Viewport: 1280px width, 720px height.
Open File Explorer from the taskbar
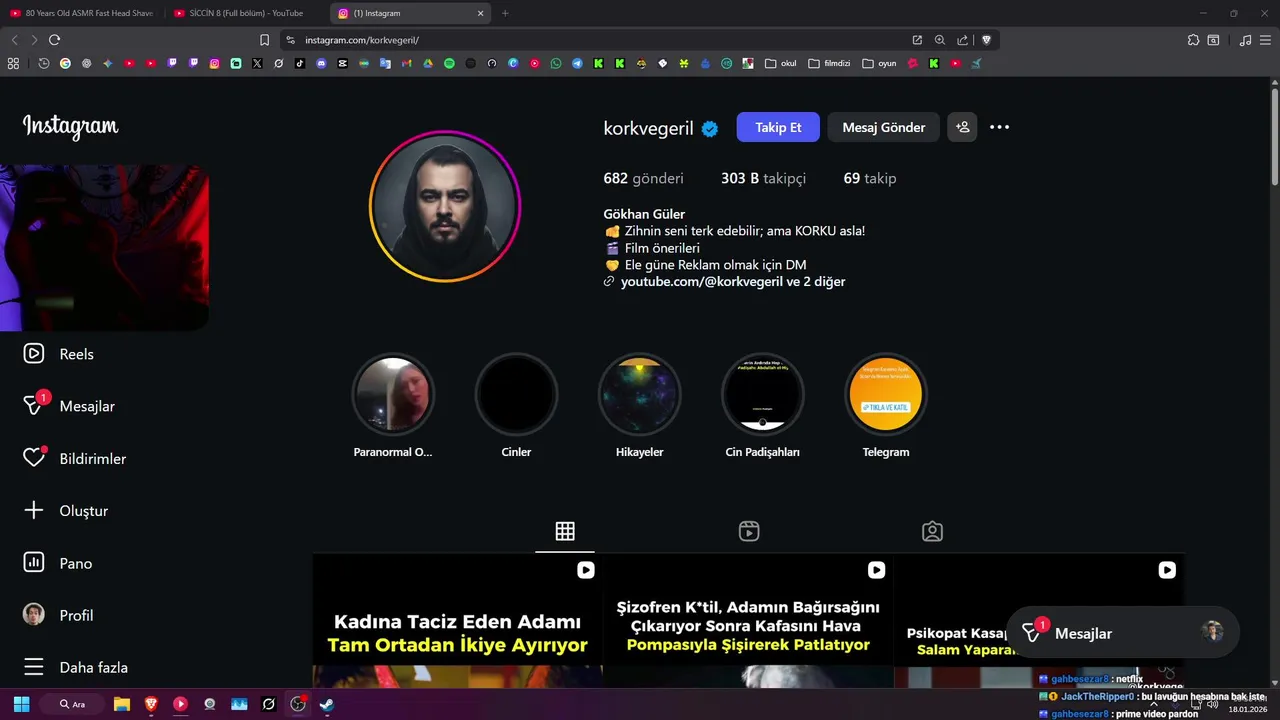(x=122, y=704)
